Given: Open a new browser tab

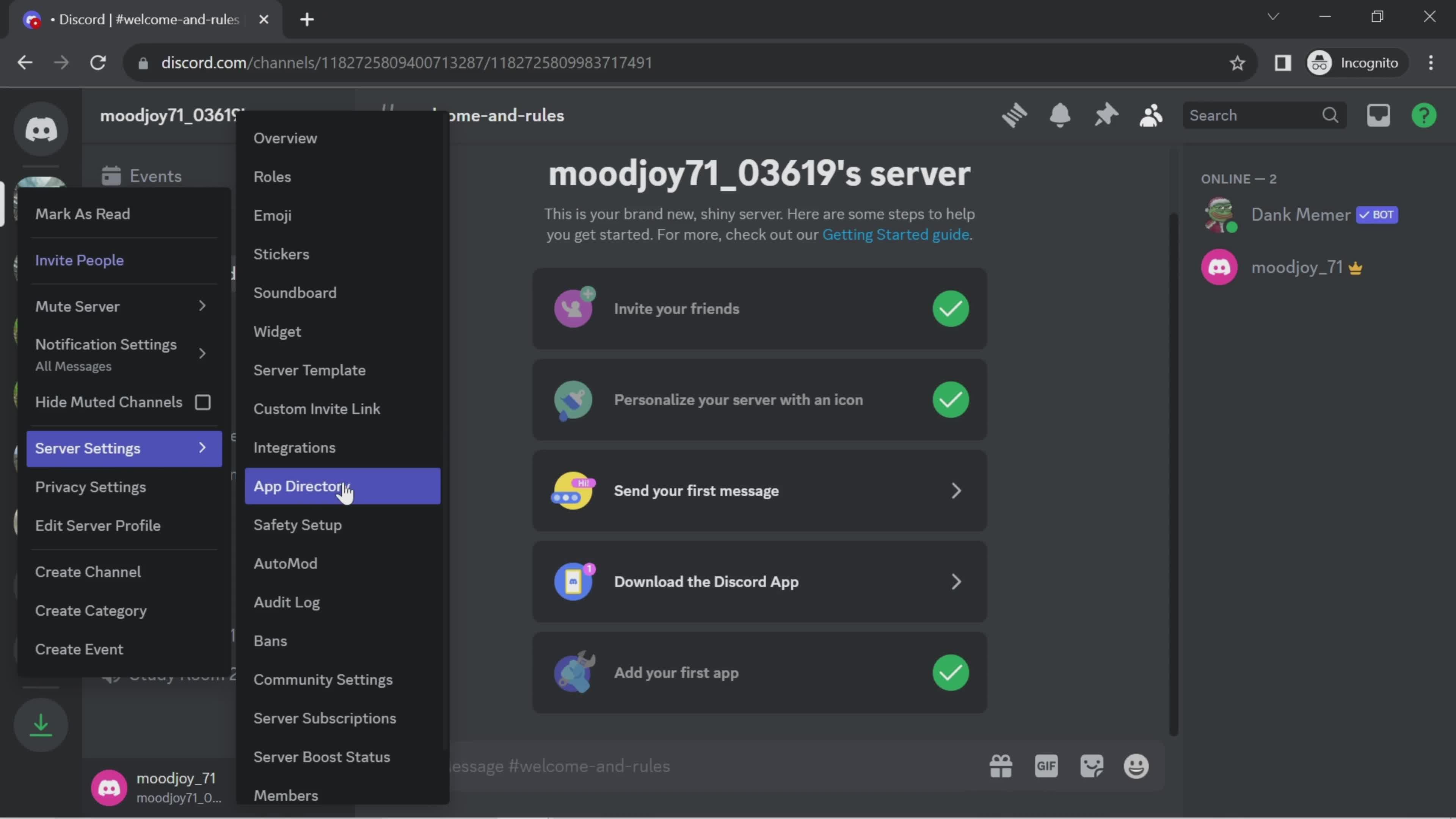Looking at the screenshot, I should 307,20.
